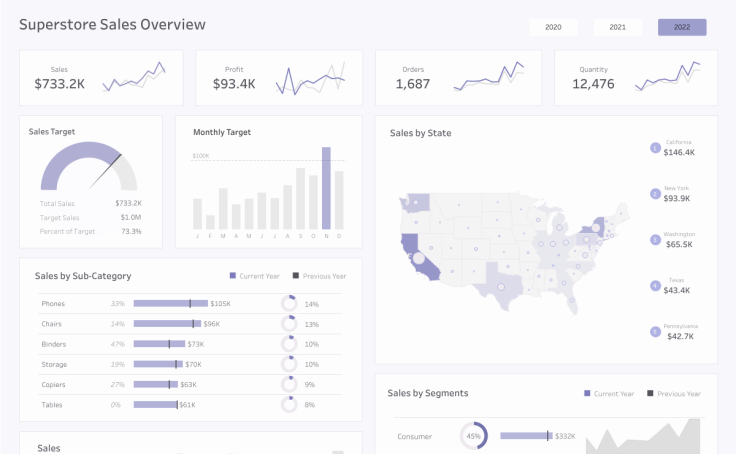Click the Quantity sparkline chart
This screenshot has width=736, height=454.
coord(668,77)
